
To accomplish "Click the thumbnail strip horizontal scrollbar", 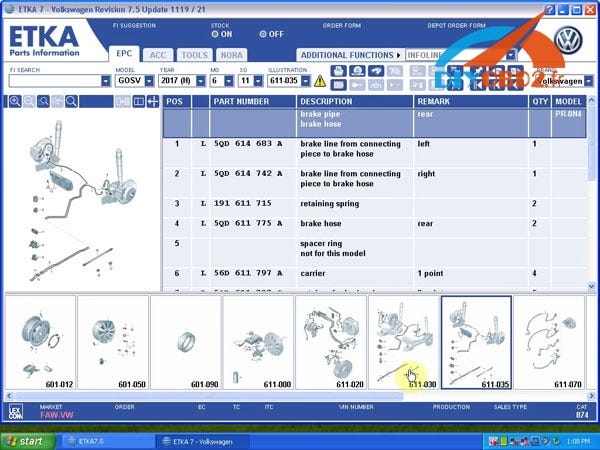I will tap(209, 396).
